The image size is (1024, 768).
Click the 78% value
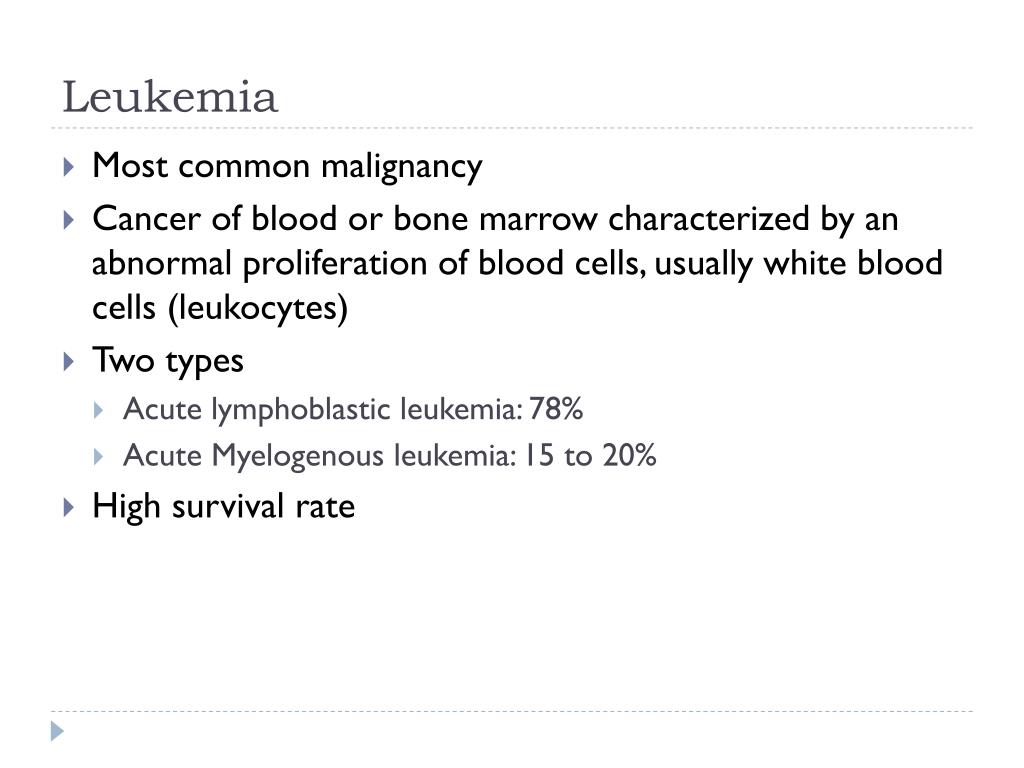tap(556, 409)
